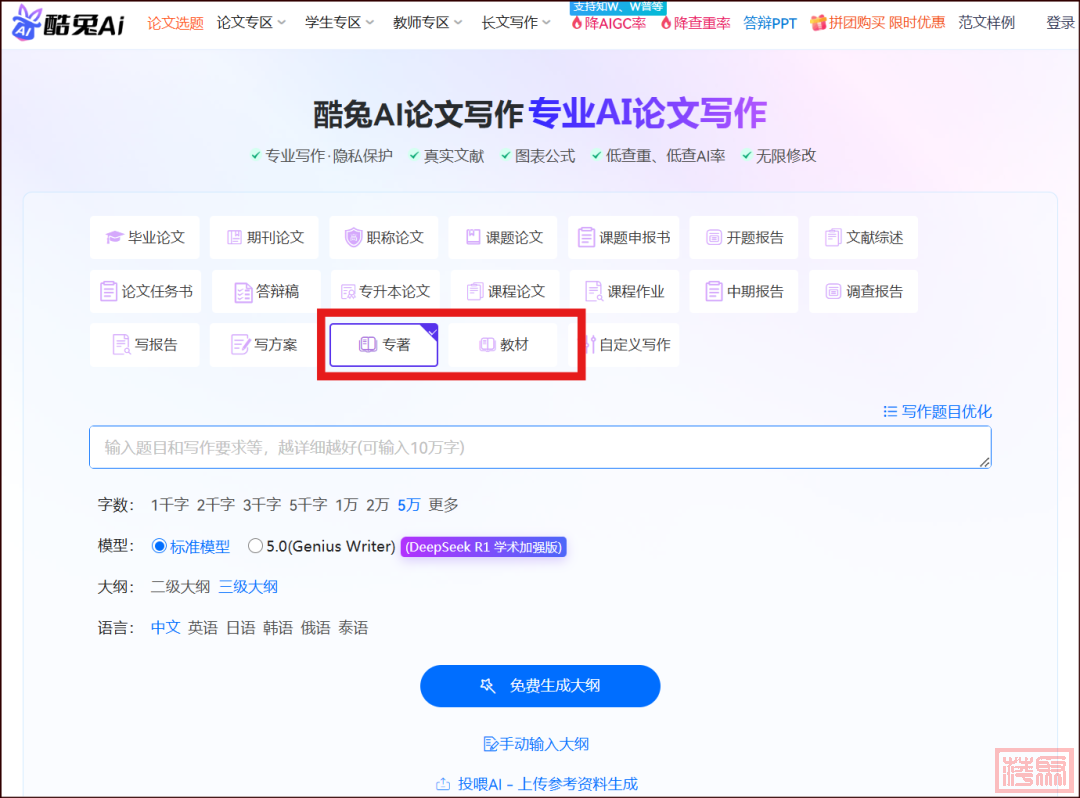This screenshot has height=798, width=1080.
Task: Click the 写作题目优化 list icon
Action: pyautogui.click(x=890, y=412)
